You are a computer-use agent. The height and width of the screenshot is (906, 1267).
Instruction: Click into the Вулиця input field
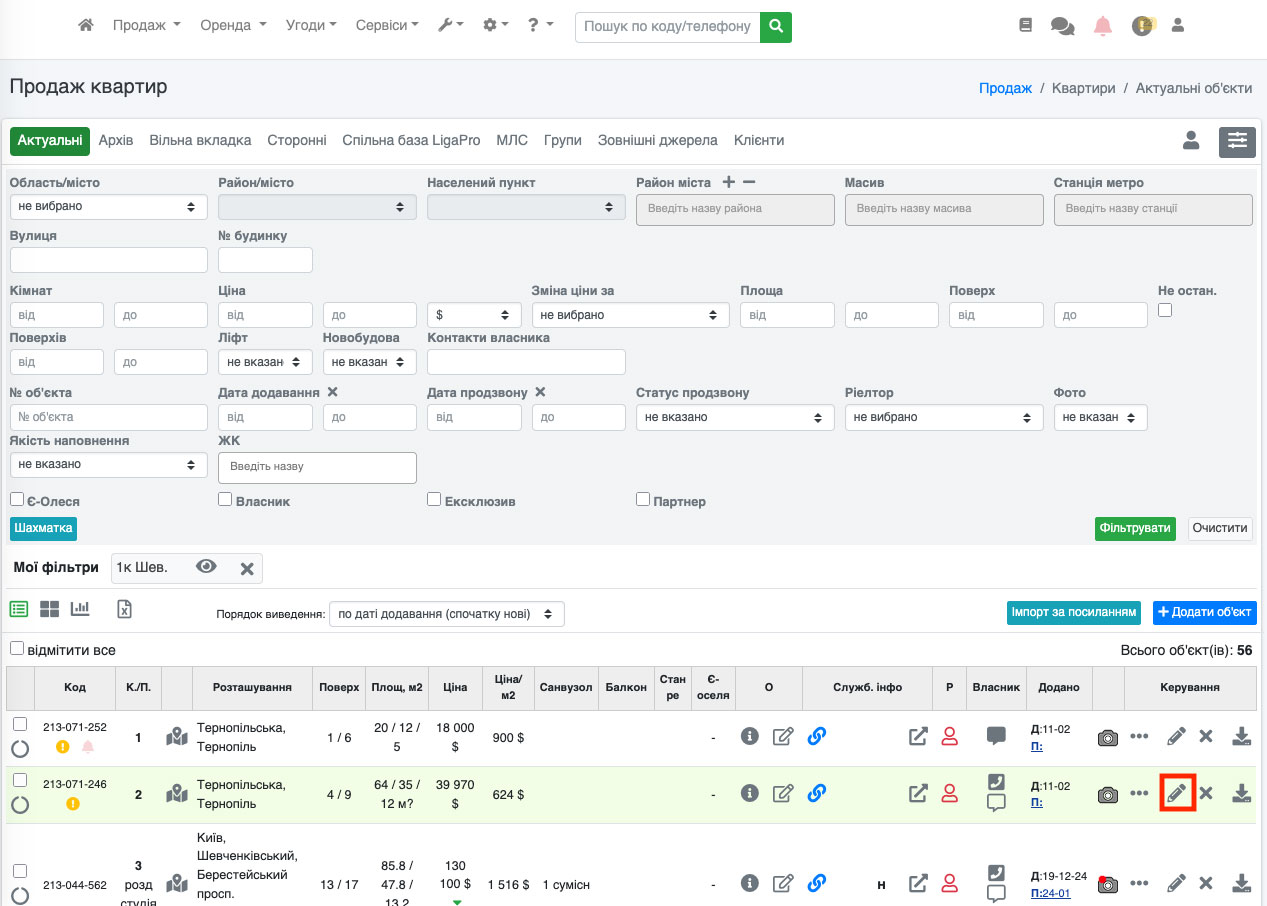pyautogui.click(x=108, y=260)
